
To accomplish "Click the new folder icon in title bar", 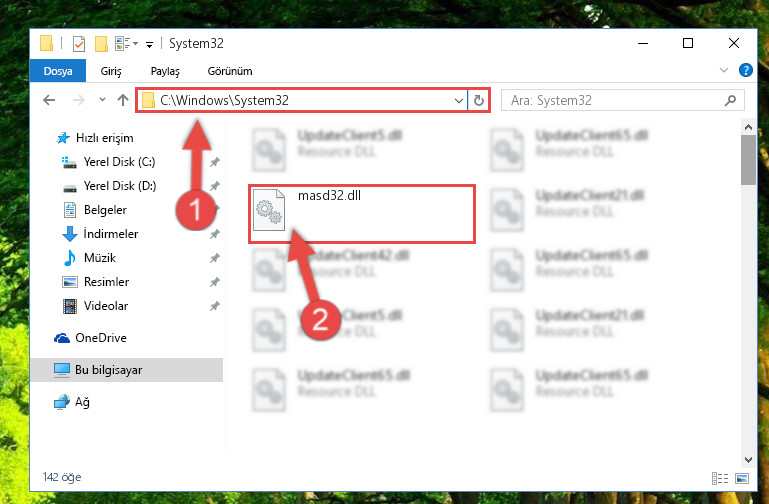I will 101,44.
